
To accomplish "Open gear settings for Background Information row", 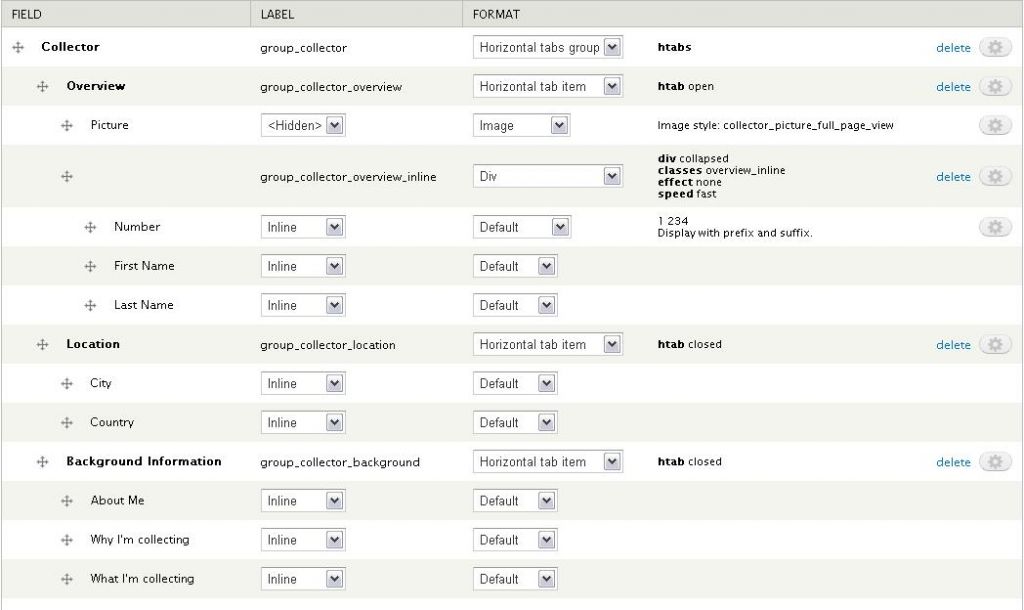I will pos(994,462).
